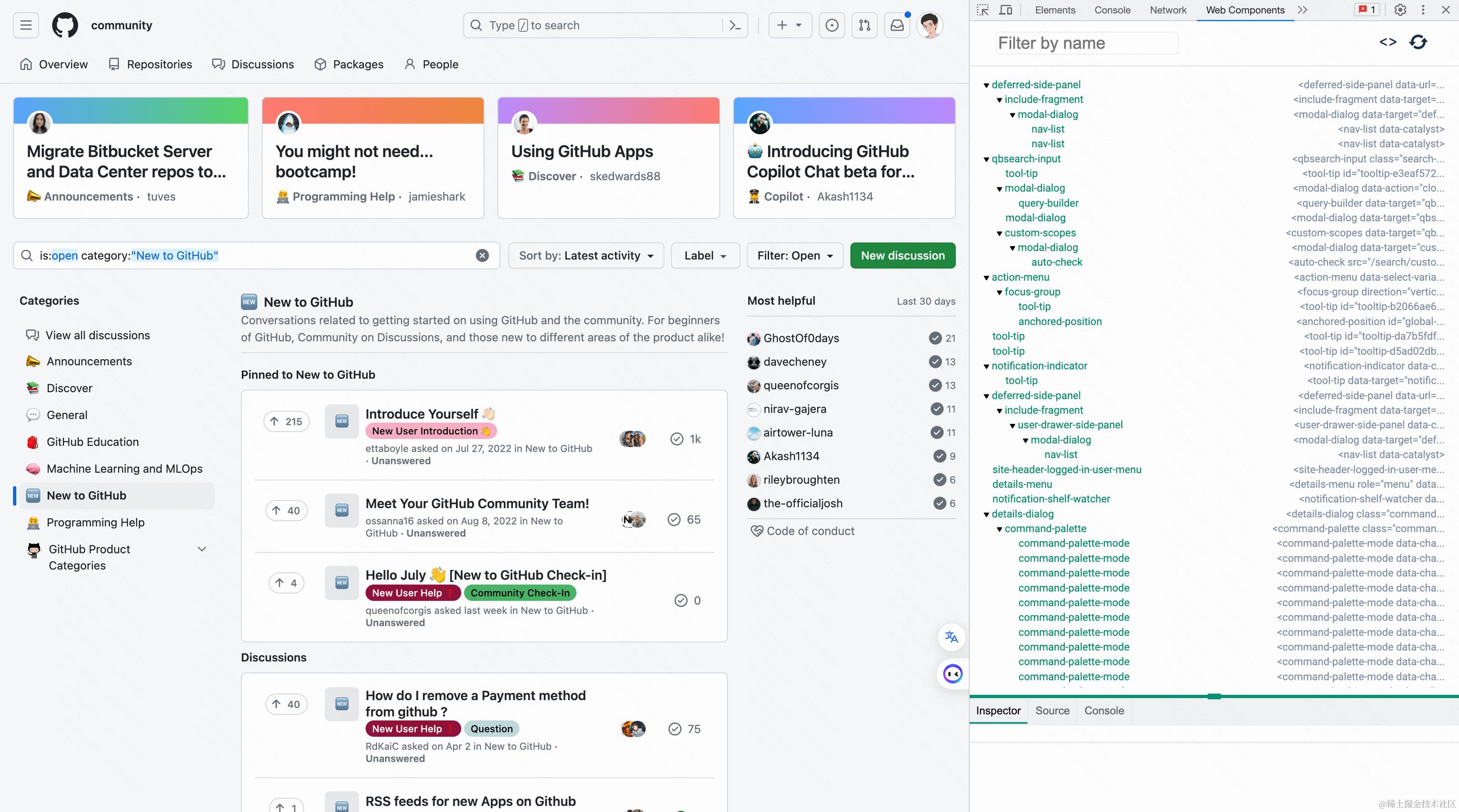Toggle the DevTools inspect element picker
Image resolution: width=1459 pixels, height=812 pixels.
point(983,10)
